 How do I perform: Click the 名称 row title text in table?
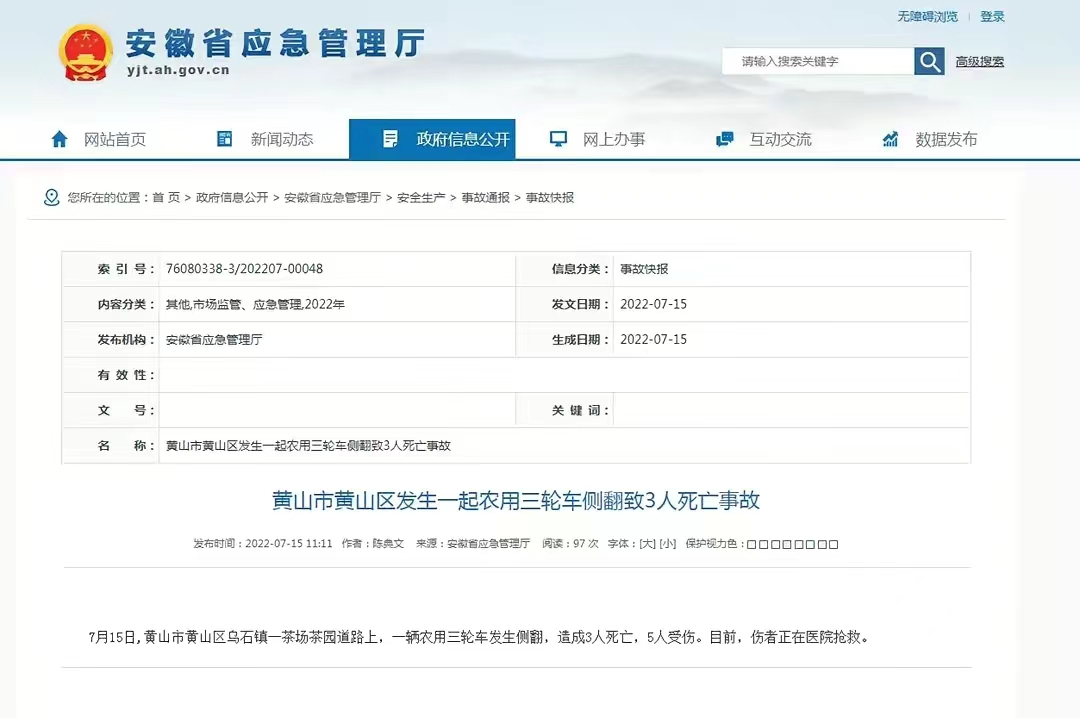[x=309, y=446]
